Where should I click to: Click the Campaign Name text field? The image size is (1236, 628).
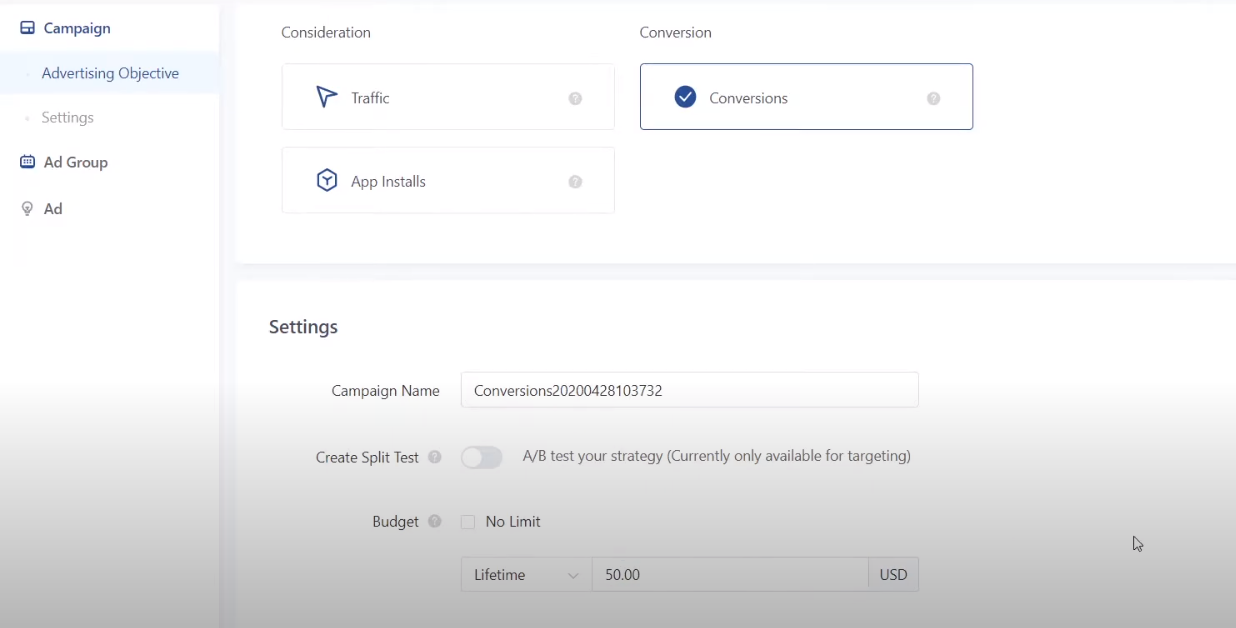[689, 391]
